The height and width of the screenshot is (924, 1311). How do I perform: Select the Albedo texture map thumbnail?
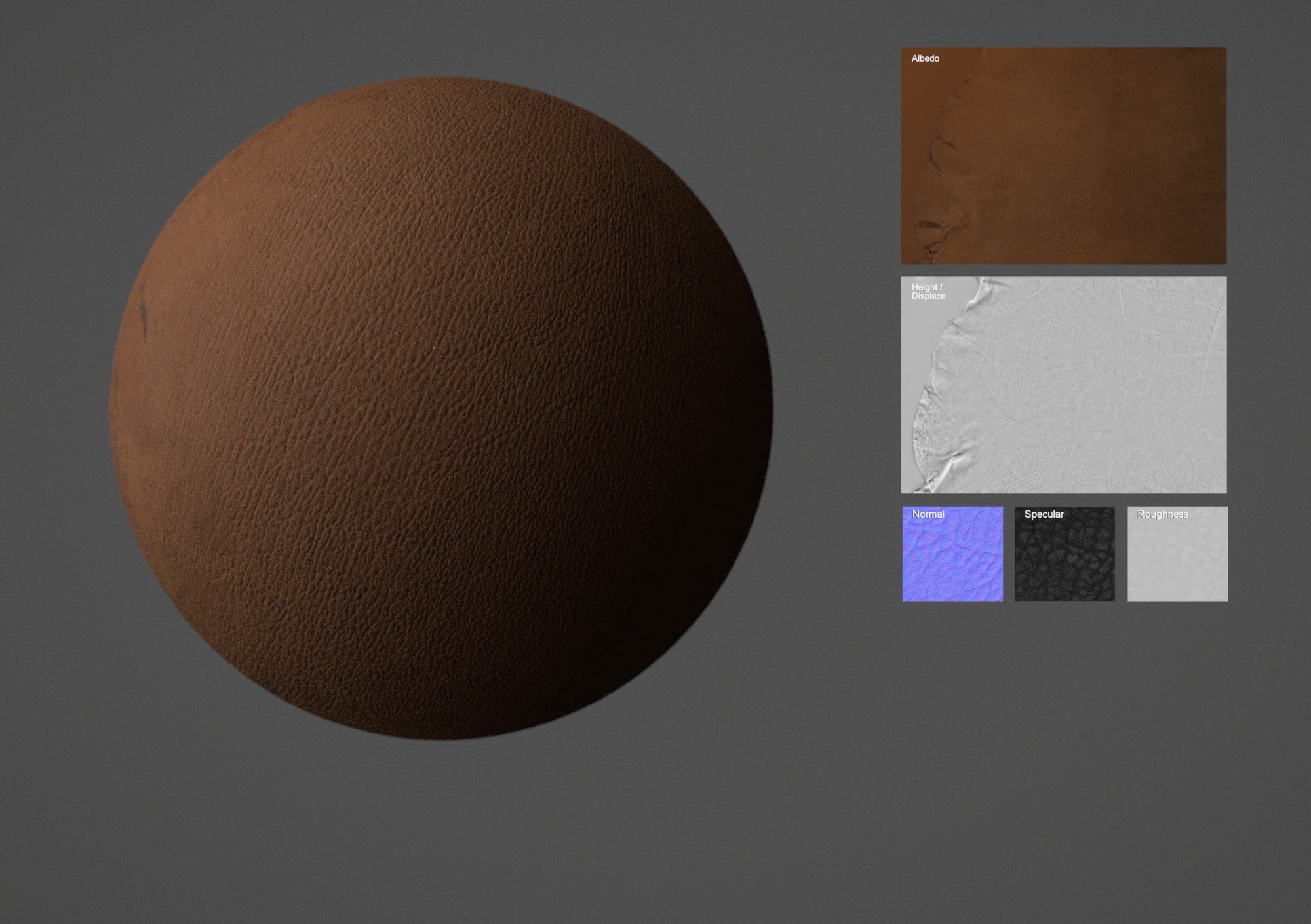(x=1063, y=156)
